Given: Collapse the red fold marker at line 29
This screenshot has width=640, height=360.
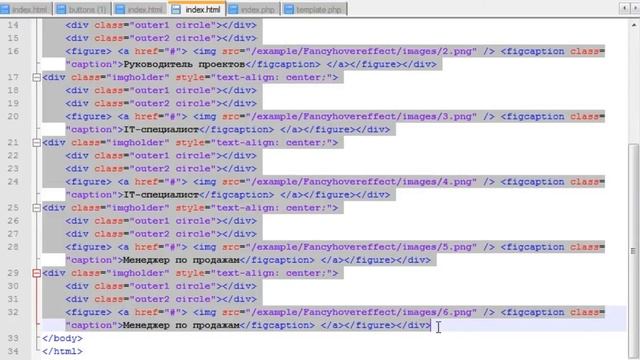Looking at the screenshot, I should pos(36,273).
